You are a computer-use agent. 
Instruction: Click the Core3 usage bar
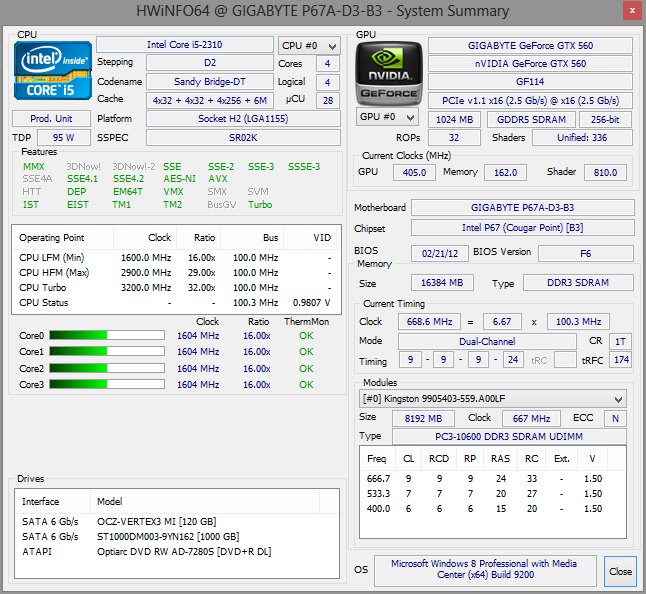pos(107,384)
